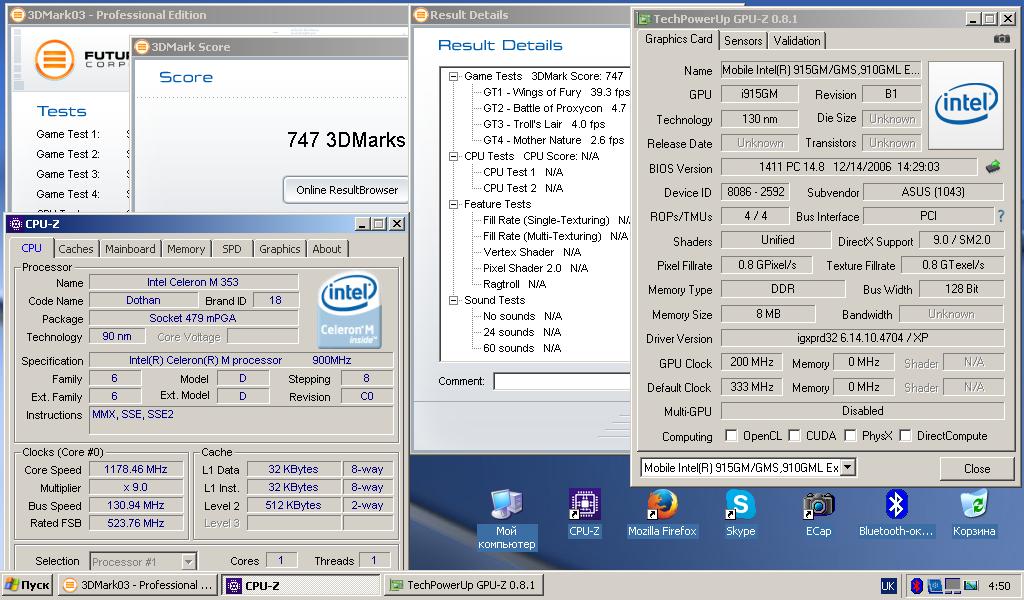Click the Online ResultBrowser button
The height and width of the screenshot is (600, 1024).
(346, 190)
